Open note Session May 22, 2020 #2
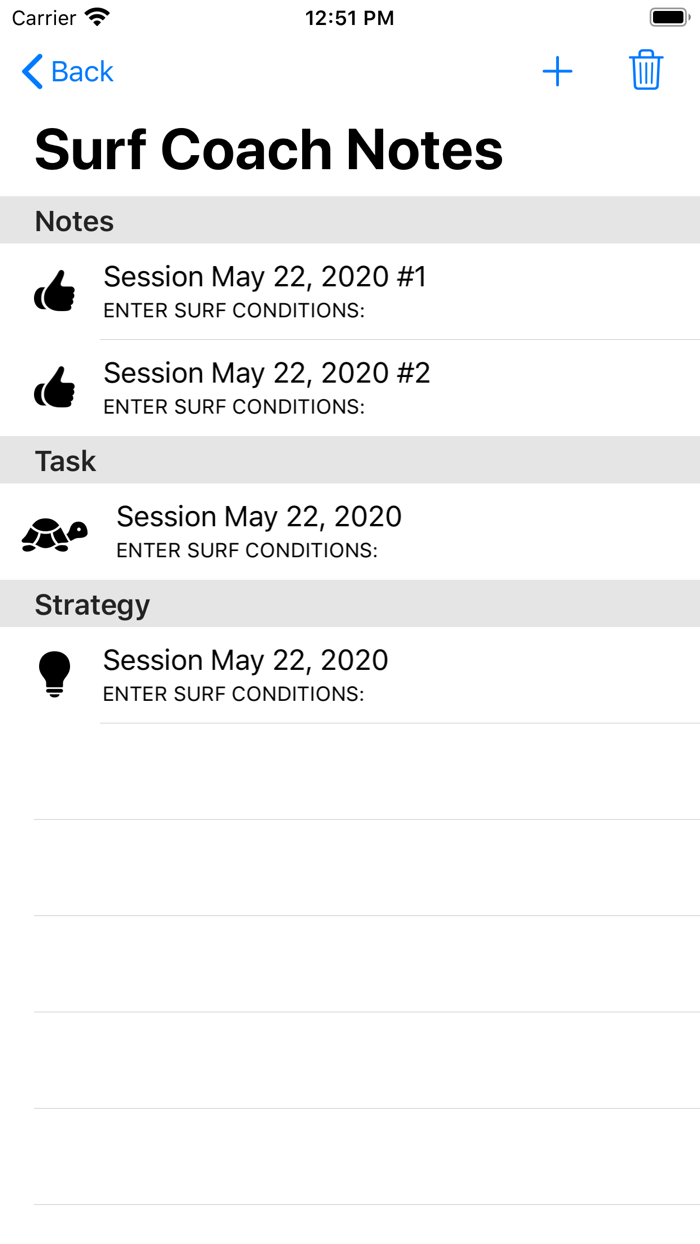700x1244 pixels. pos(267,373)
